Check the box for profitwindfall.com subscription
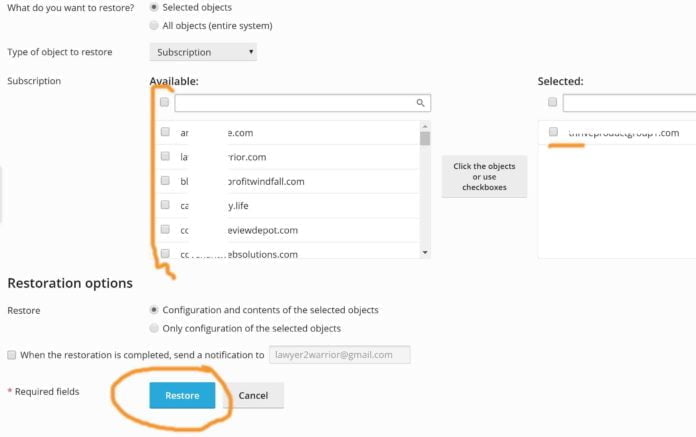The image size is (696, 437). tap(165, 180)
